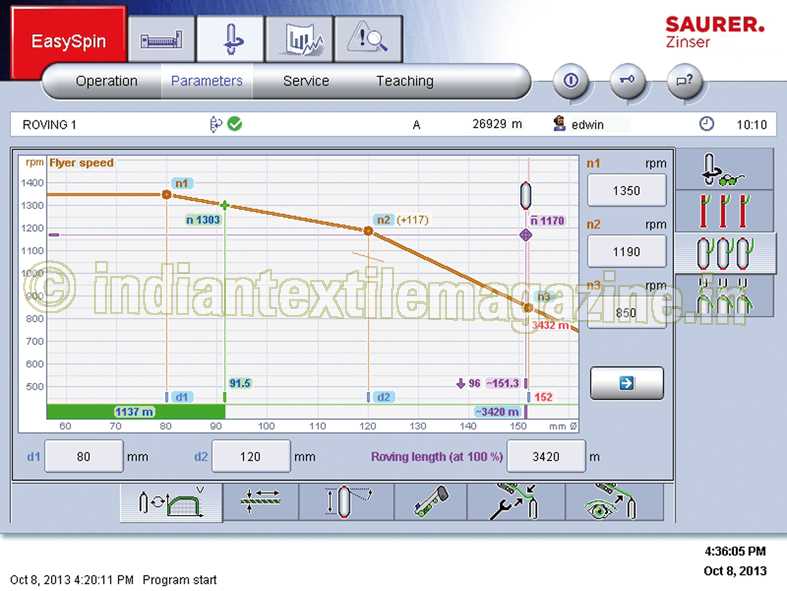Open the roving tension arrows bottom tab

[x=260, y=502]
